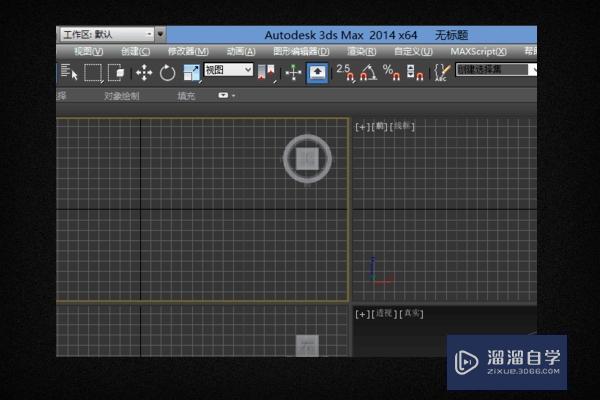This screenshot has height=400, width=600.
Task: Open the 创建(C) menu
Action: coord(135,51)
